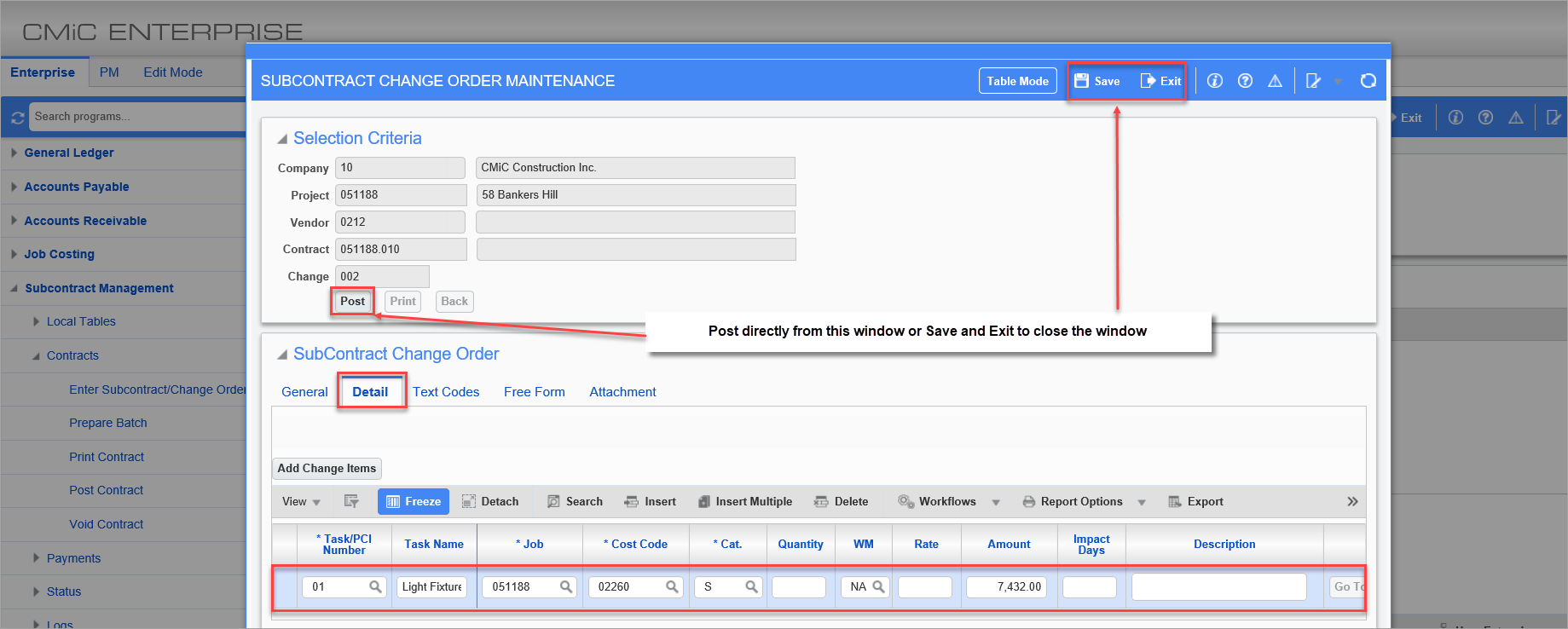Image resolution: width=1568 pixels, height=629 pixels.
Task: Collapse Subcontract Management in the tree
Action: (14, 288)
